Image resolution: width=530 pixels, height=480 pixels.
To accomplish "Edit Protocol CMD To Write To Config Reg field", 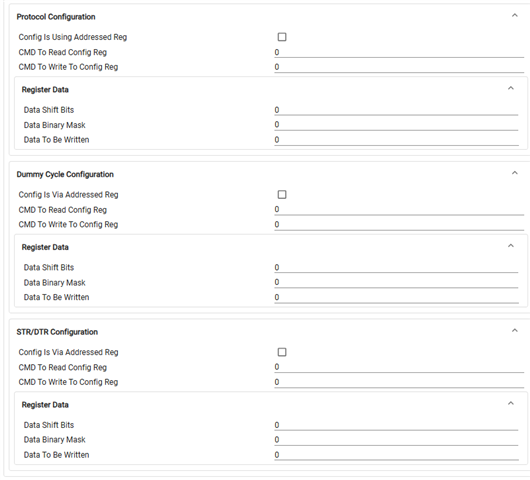I will [x=399, y=67].
